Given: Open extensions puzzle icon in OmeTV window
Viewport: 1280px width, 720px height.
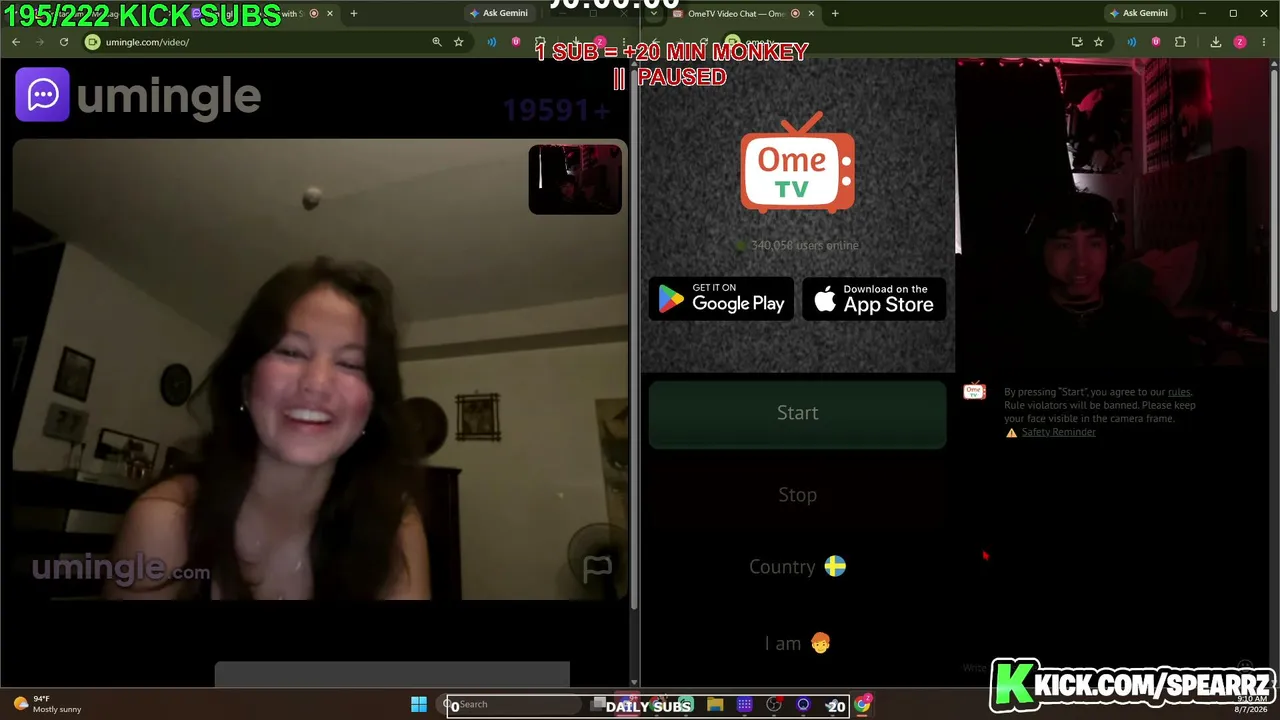Looking at the screenshot, I should [x=1180, y=42].
